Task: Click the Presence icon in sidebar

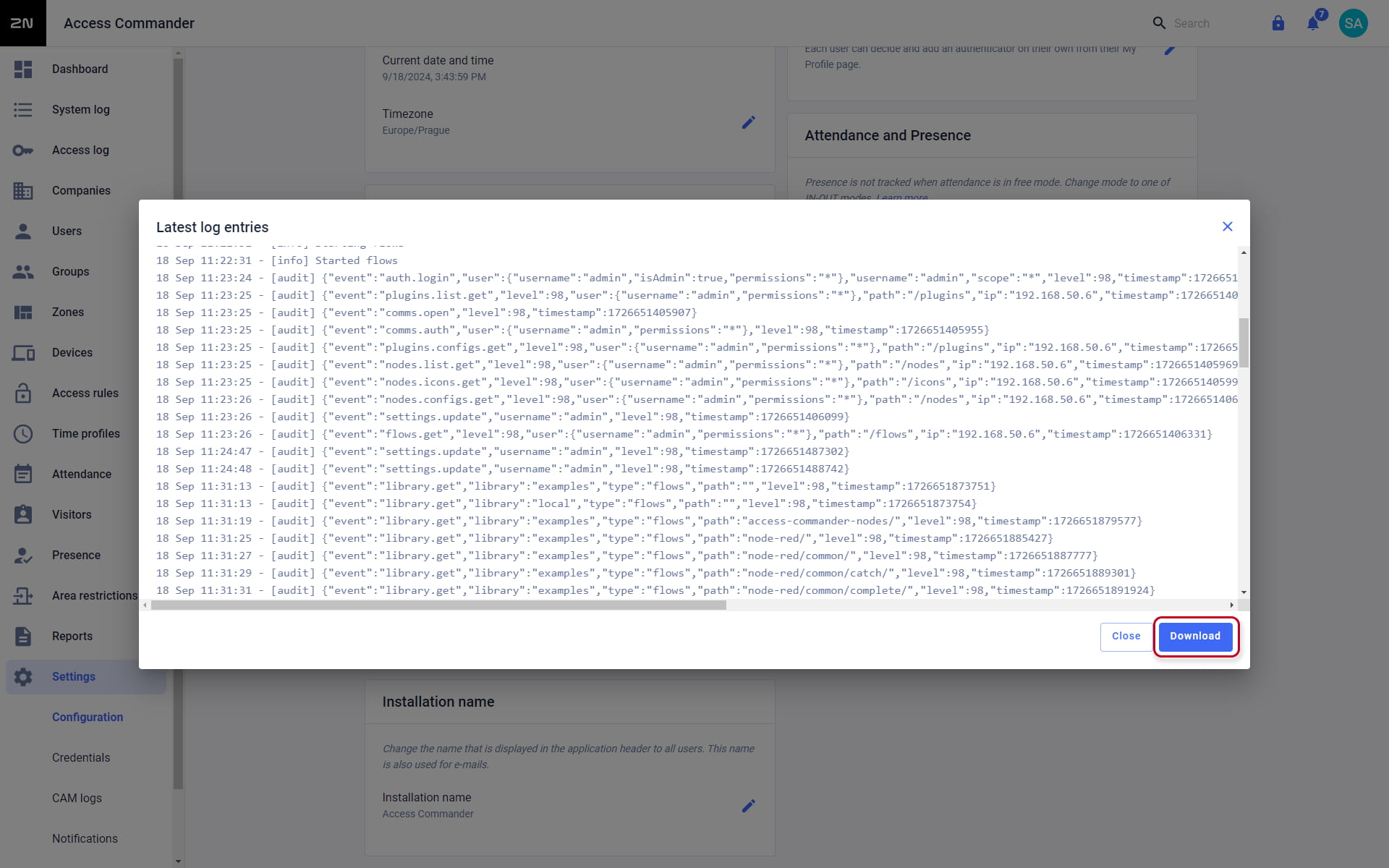Action: click(x=23, y=556)
